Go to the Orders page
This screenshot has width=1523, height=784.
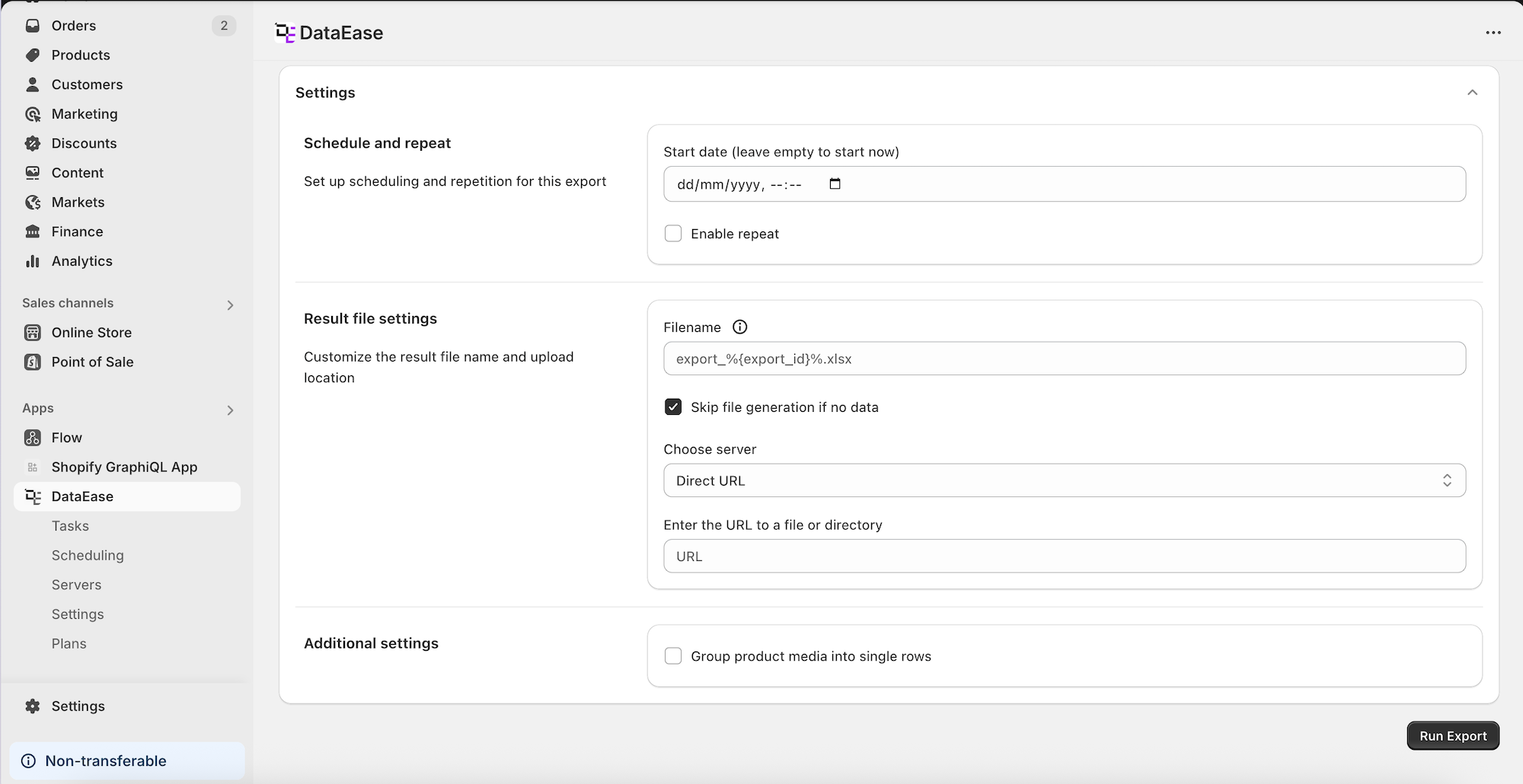[74, 26]
